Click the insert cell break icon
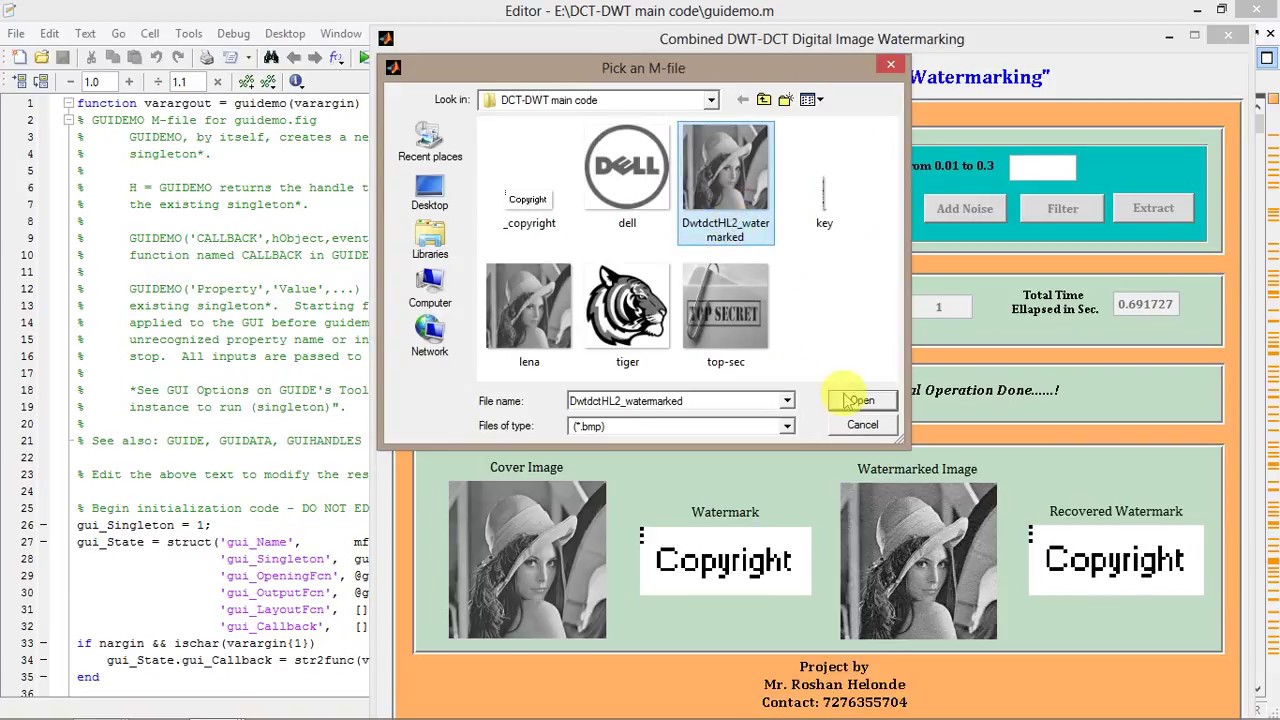Viewport: 1280px width, 720px height. 246,82
